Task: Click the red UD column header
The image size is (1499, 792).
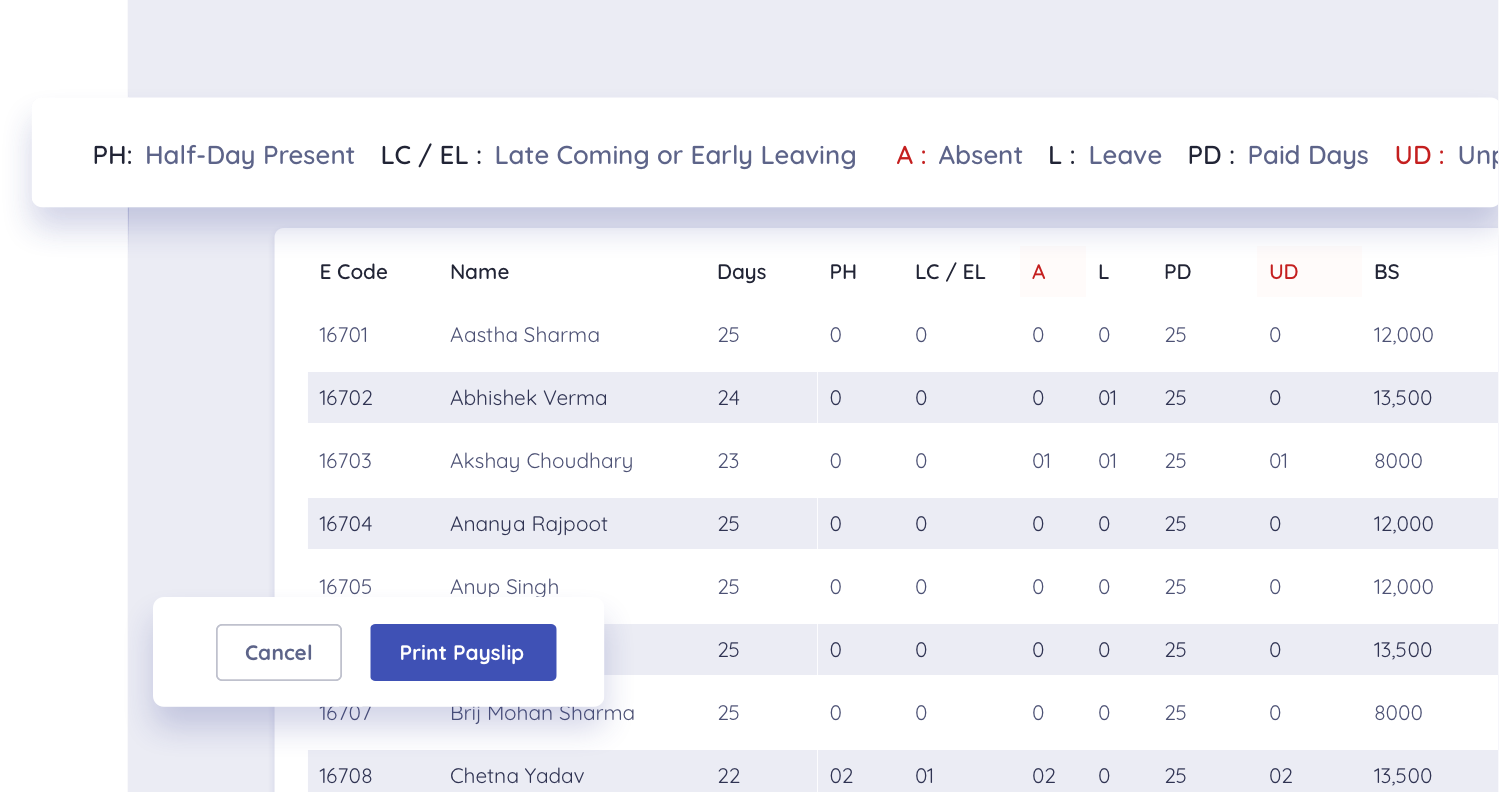Action: point(1283,272)
